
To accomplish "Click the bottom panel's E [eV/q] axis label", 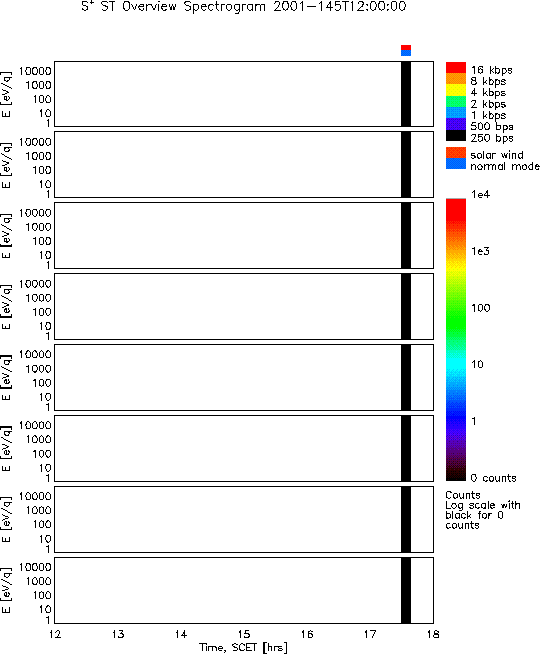I will [6, 591].
